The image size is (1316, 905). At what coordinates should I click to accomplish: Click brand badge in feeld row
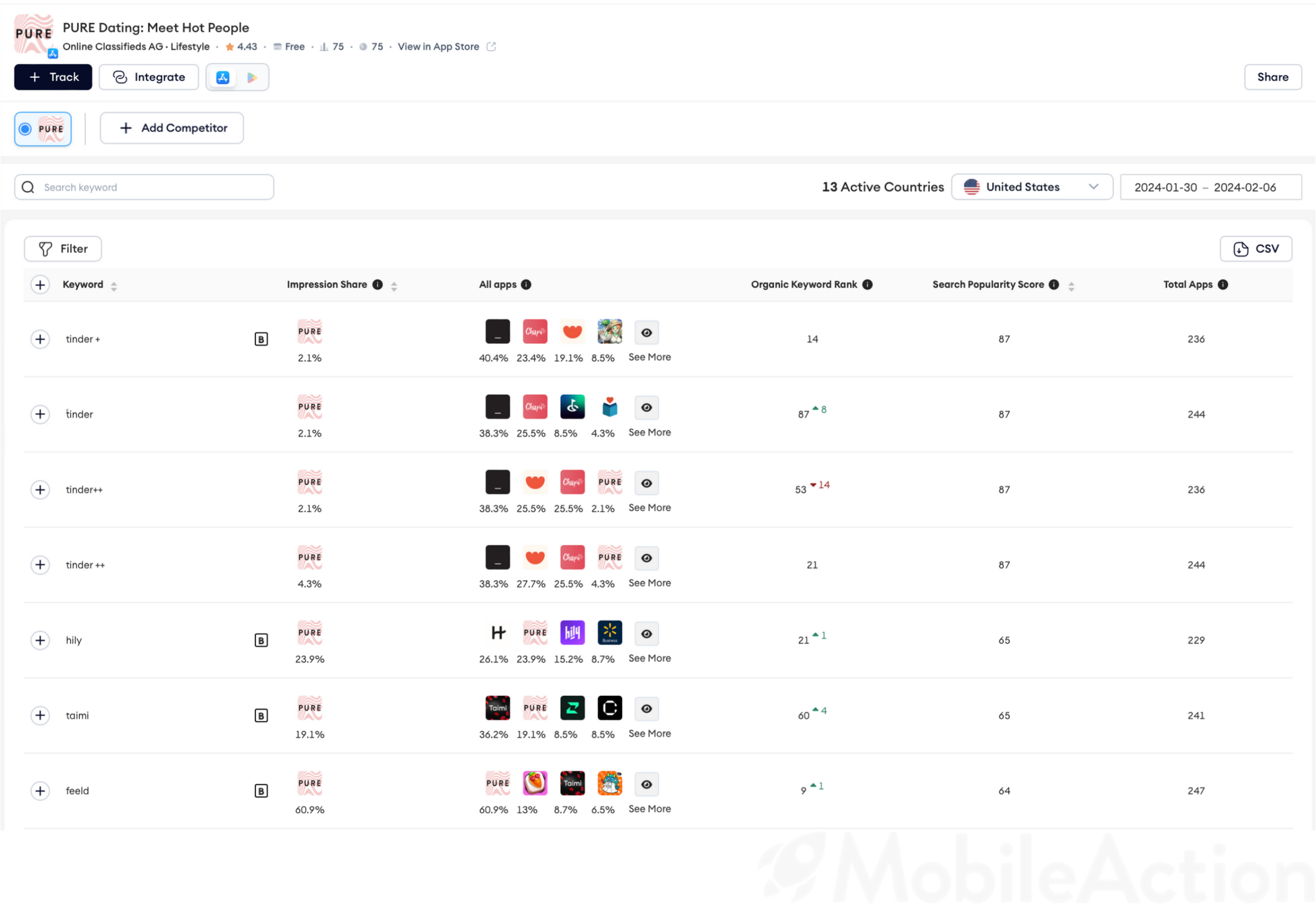coord(261,791)
